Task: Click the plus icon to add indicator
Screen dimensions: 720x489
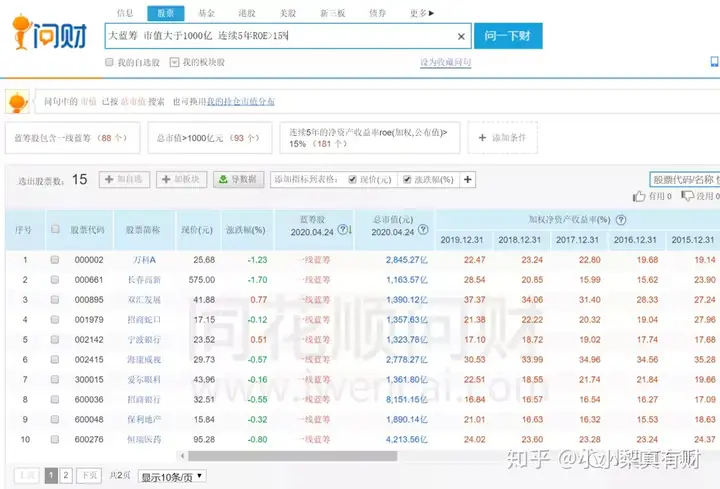Action: pyautogui.click(x=467, y=180)
